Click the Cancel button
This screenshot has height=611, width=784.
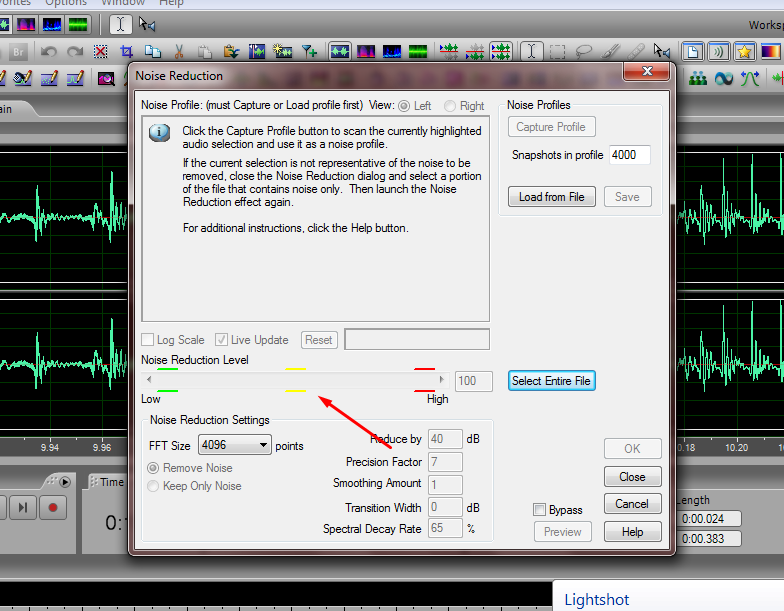(x=632, y=504)
